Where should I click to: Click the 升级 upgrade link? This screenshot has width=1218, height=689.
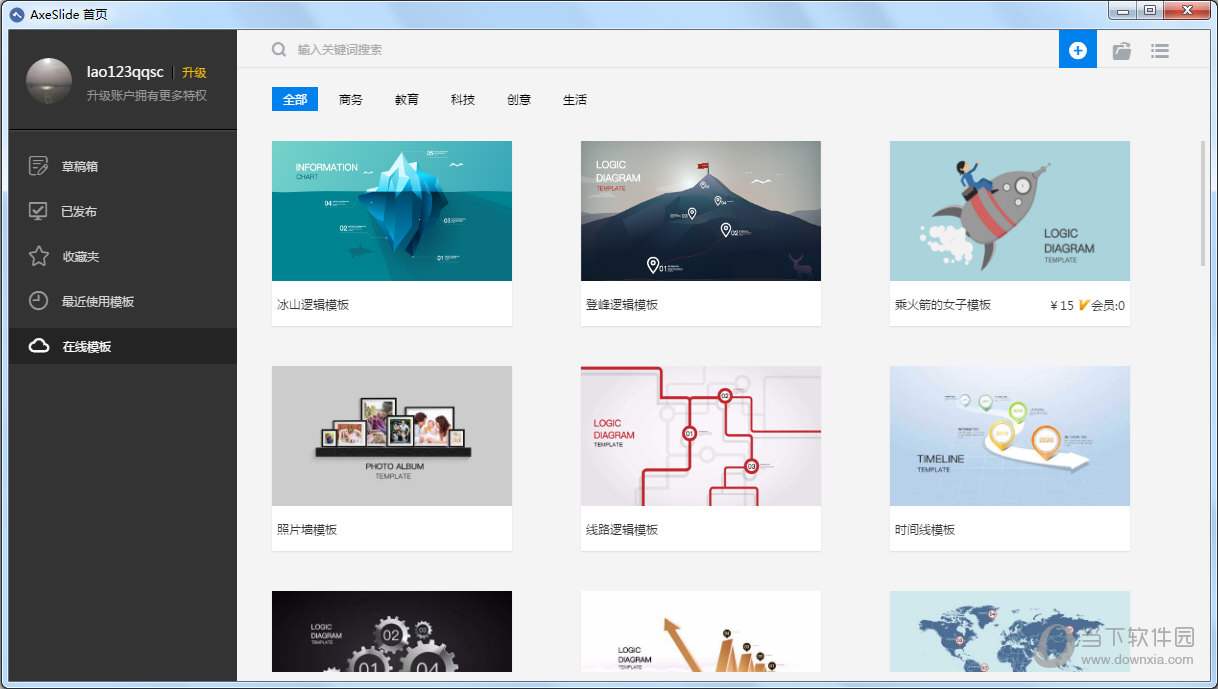coord(194,72)
